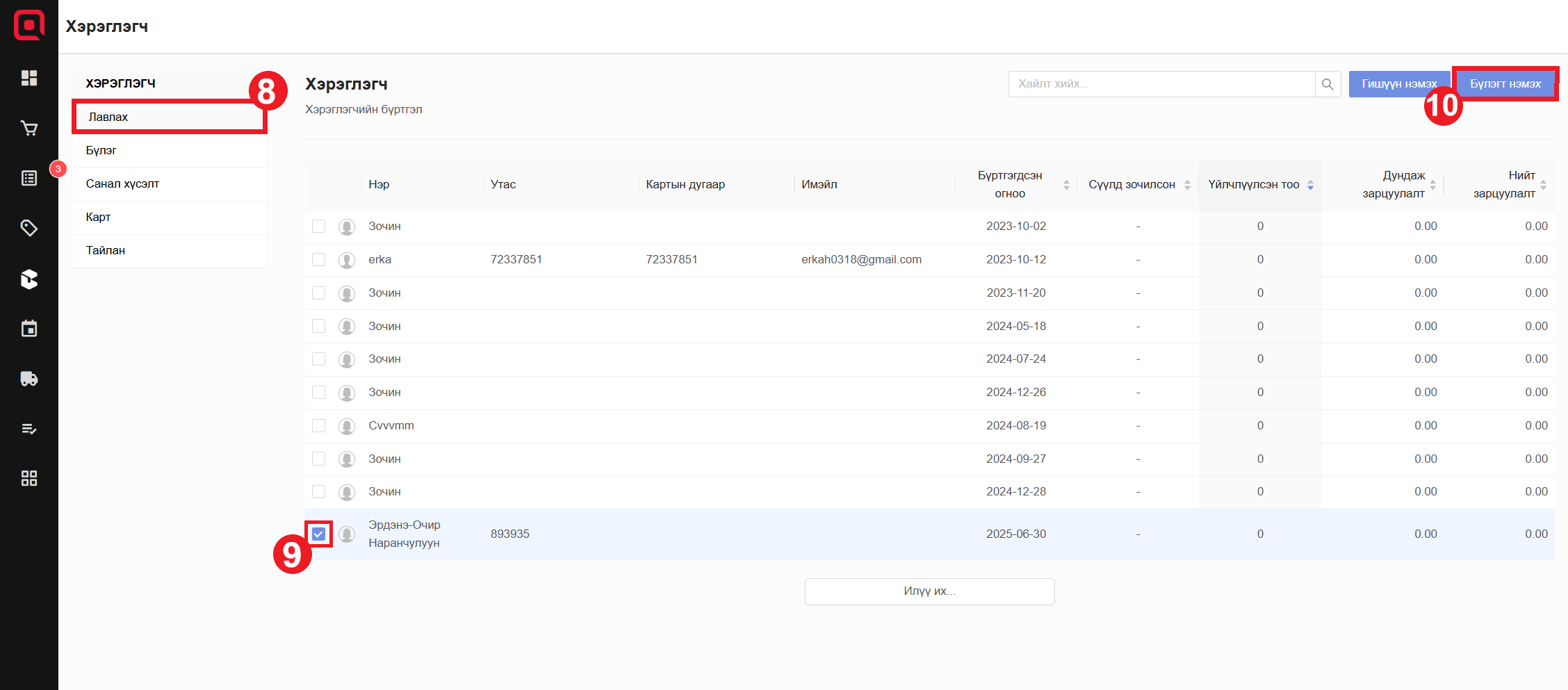Screen dimensions: 1568x690
Task: Sort by Сүүлд зочилсон column
Action: (x=1187, y=185)
